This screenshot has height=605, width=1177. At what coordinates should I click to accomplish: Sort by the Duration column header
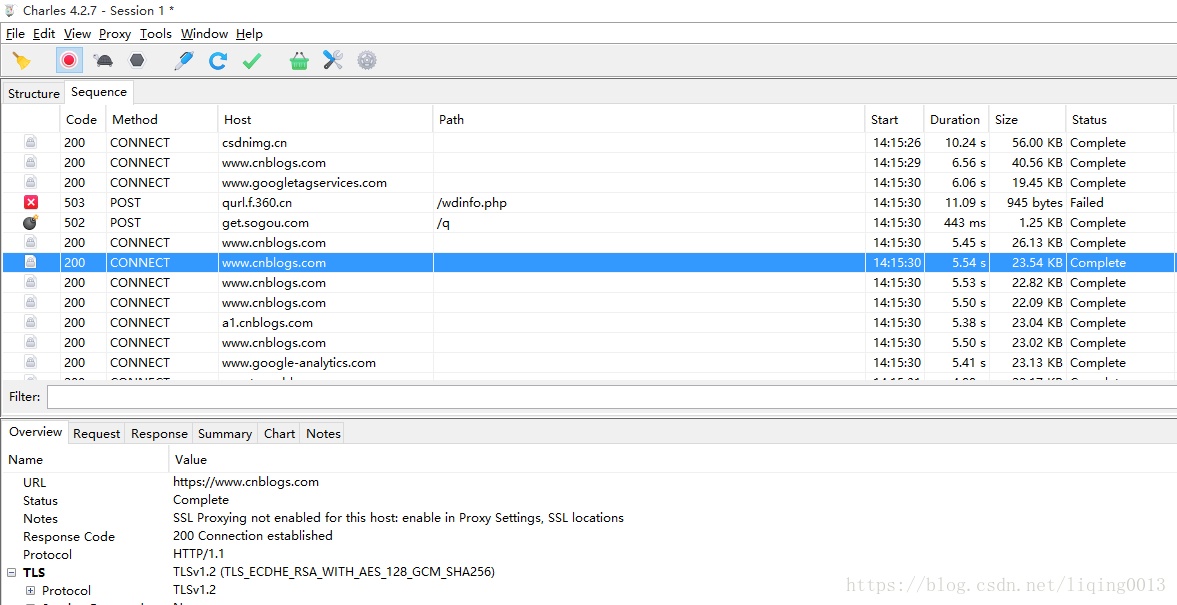[956, 119]
